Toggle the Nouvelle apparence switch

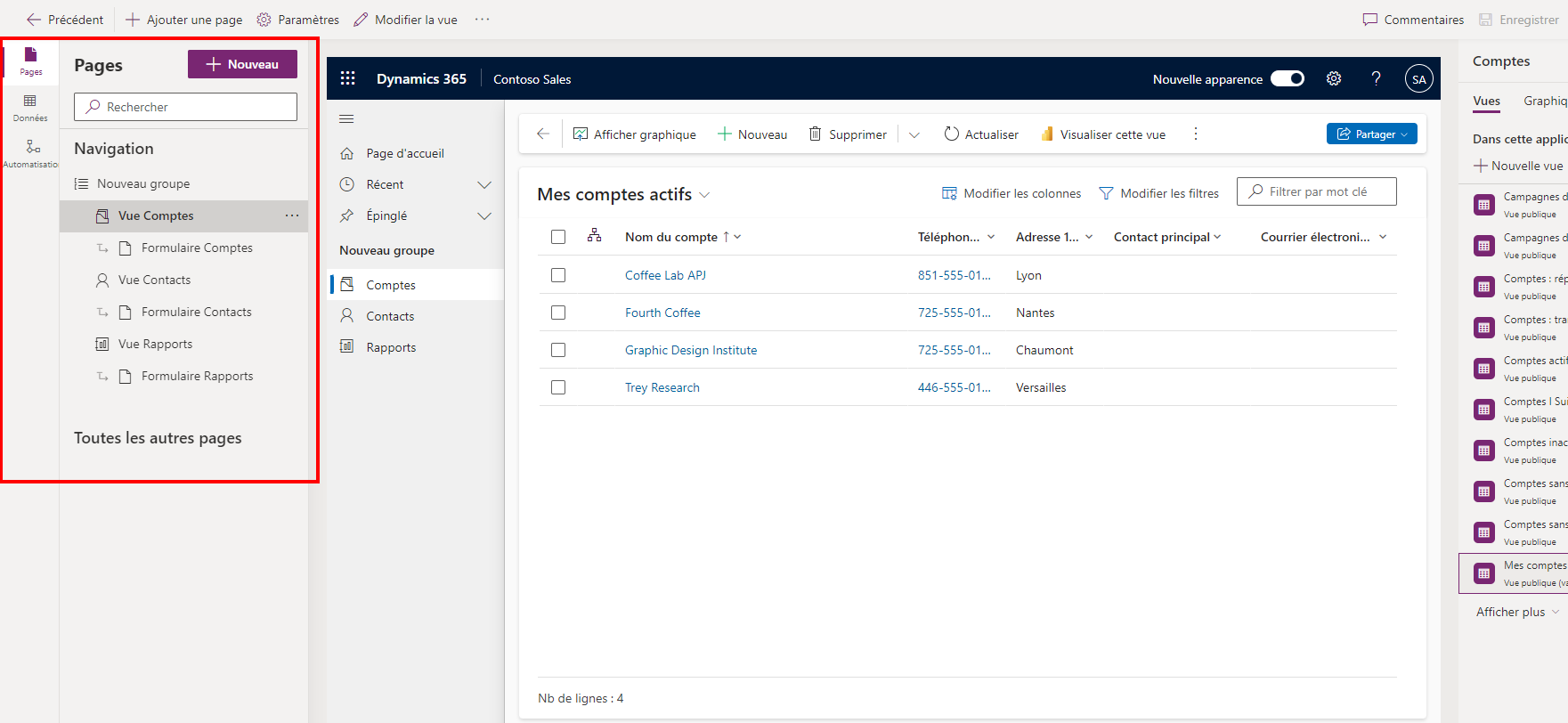click(x=1288, y=78)
